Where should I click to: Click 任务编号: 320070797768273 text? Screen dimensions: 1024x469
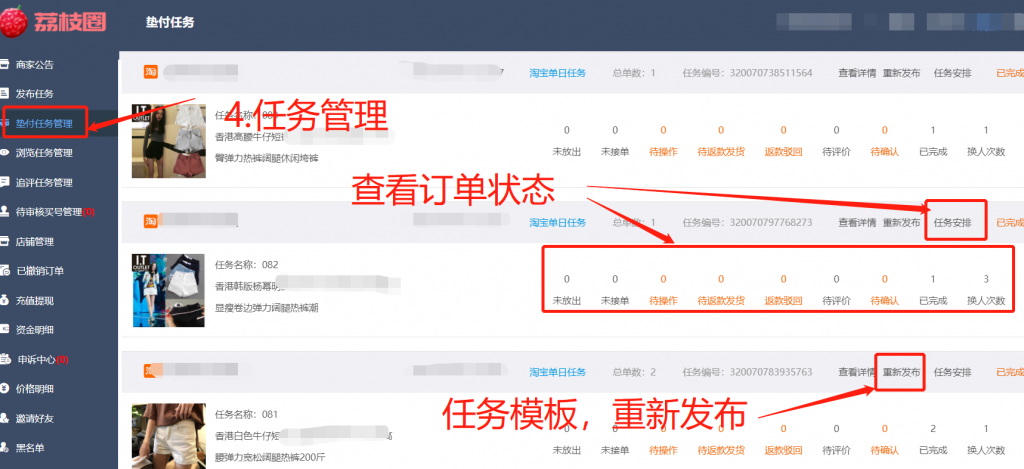pyautogui.click(x=748, y=222)
